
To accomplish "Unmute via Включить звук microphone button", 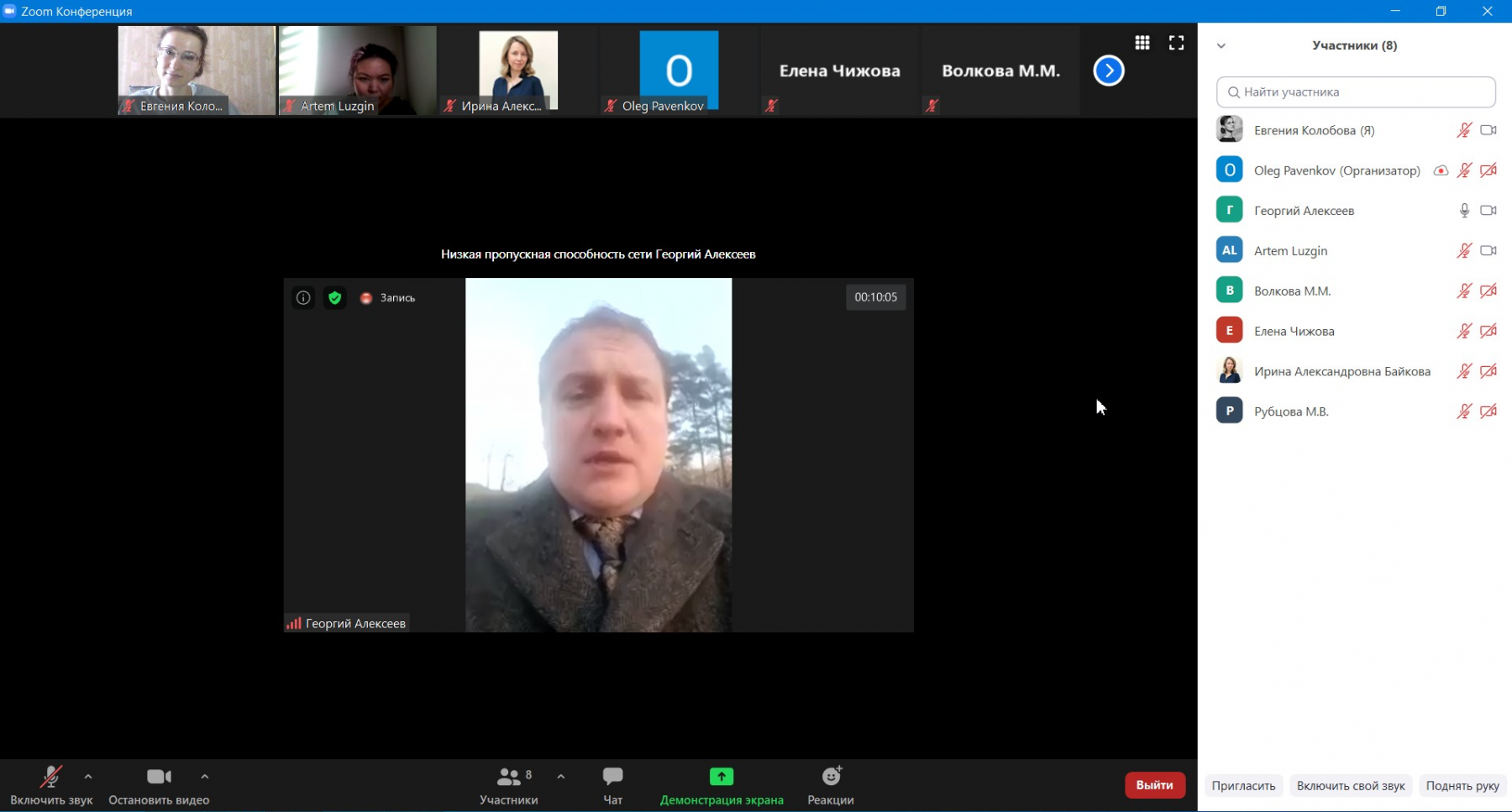I will coord(51,785).
